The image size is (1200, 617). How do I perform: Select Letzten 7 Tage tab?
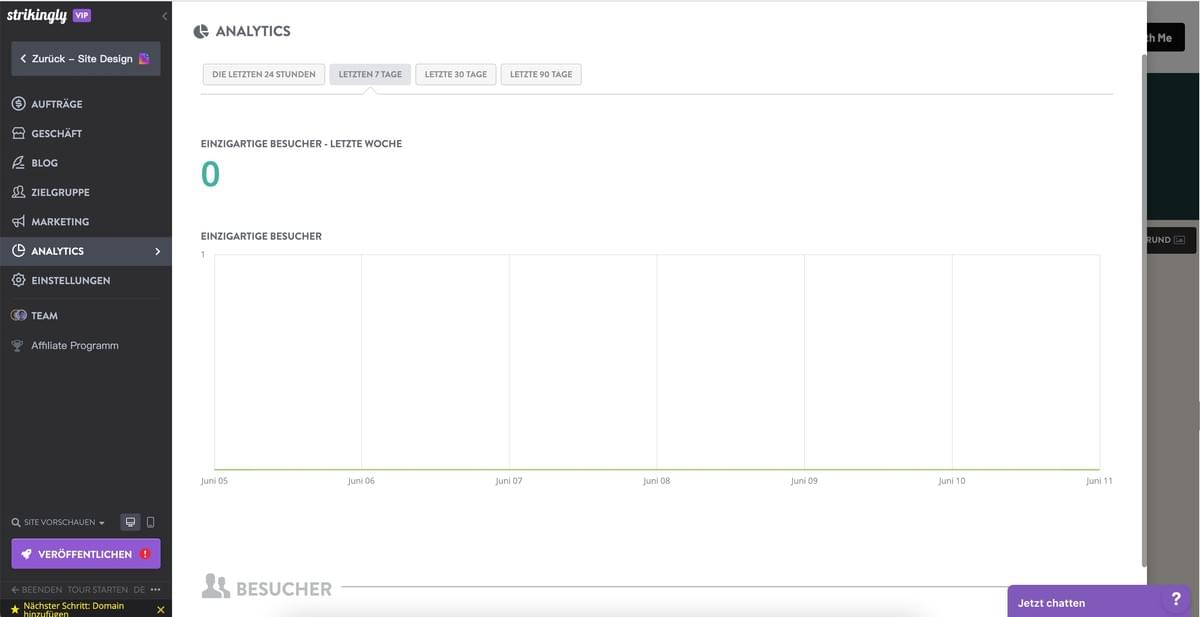pos(370,74)
